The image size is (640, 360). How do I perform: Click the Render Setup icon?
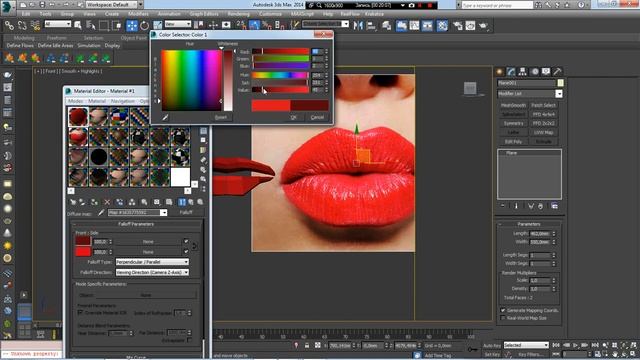[458, 26]
